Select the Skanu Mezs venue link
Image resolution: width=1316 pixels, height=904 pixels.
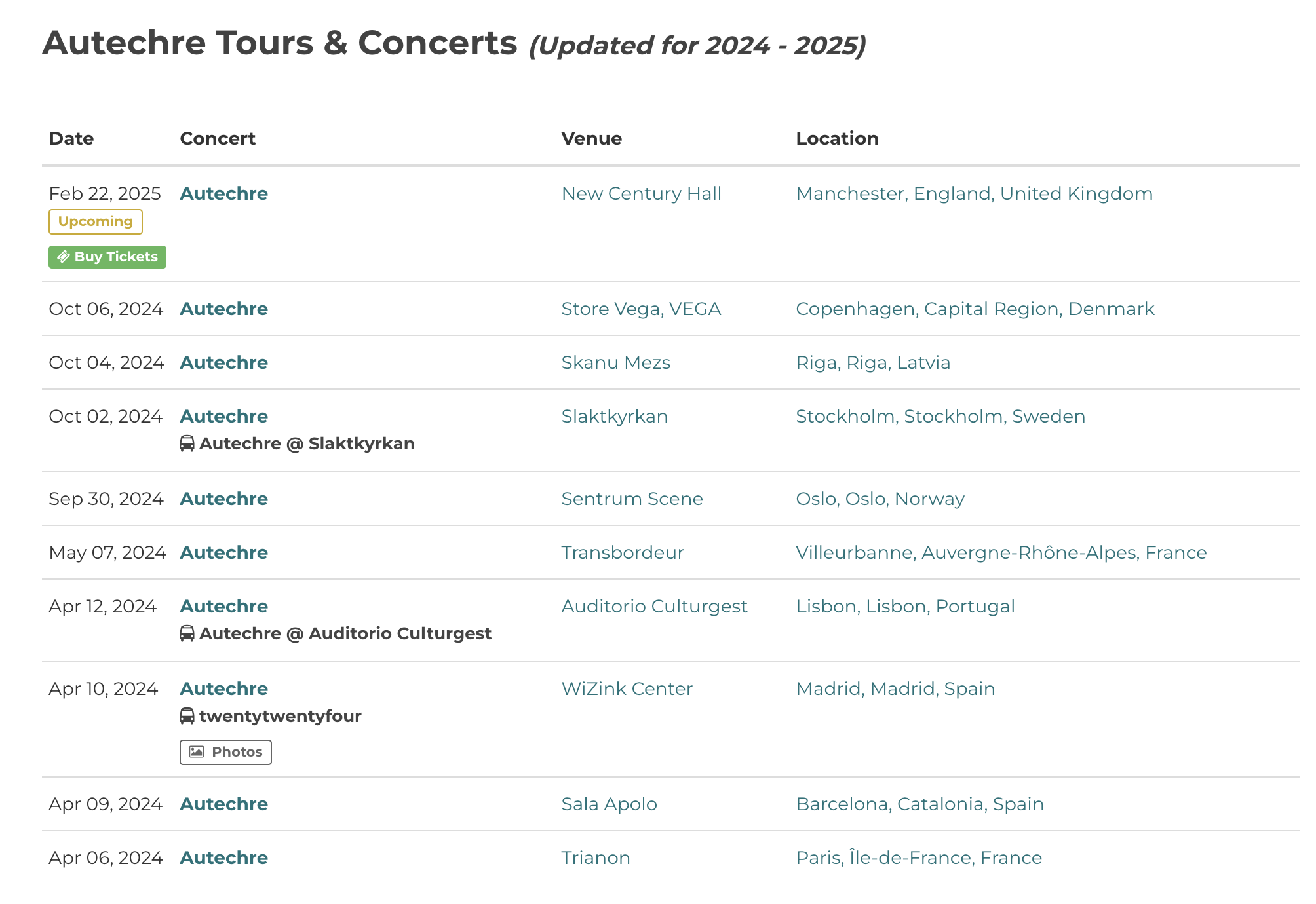615,362
